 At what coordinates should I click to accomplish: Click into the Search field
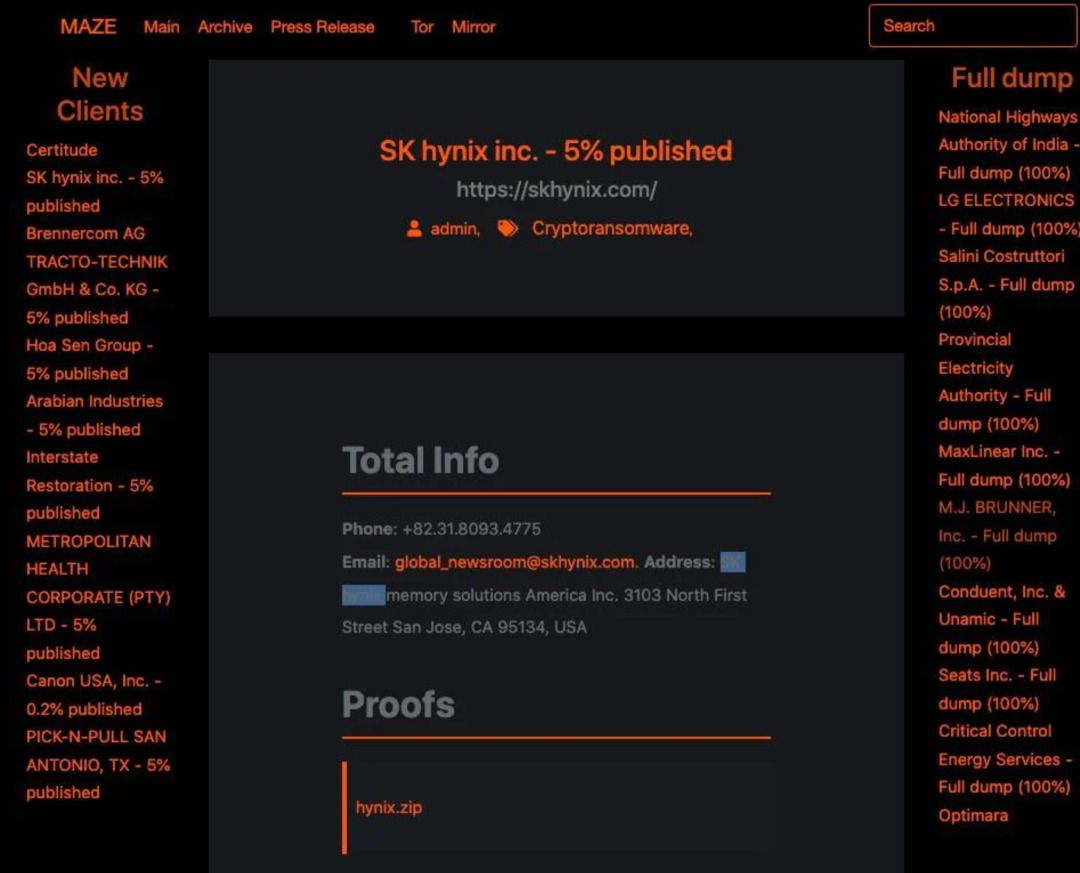(972, 26)
